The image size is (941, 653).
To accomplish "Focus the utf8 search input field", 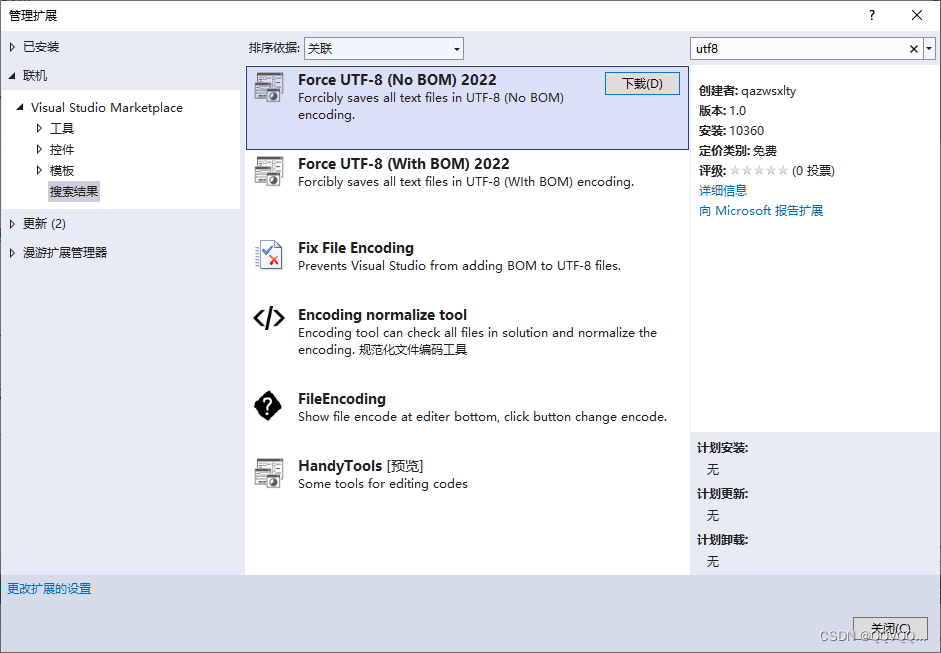I will pyautogui.click(x=799, y=49).
